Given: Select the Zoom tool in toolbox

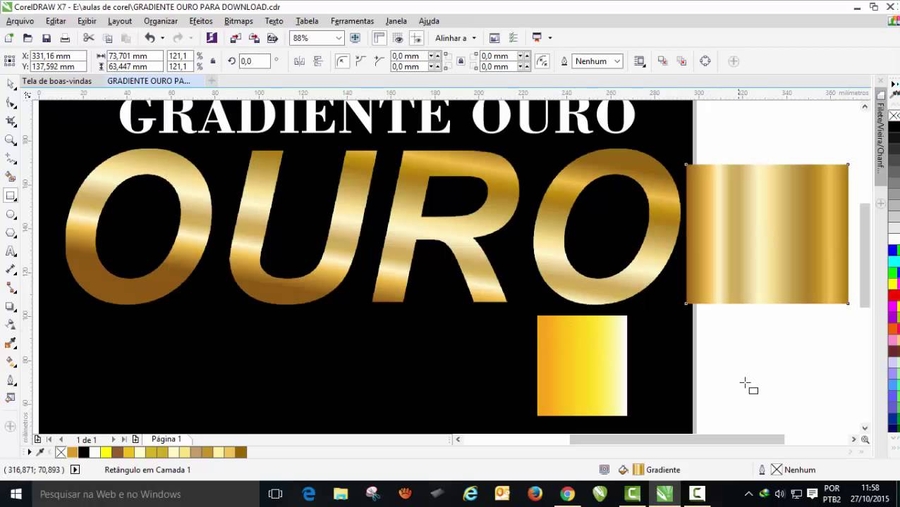Looking at the screenshot, I should point(11,140).
